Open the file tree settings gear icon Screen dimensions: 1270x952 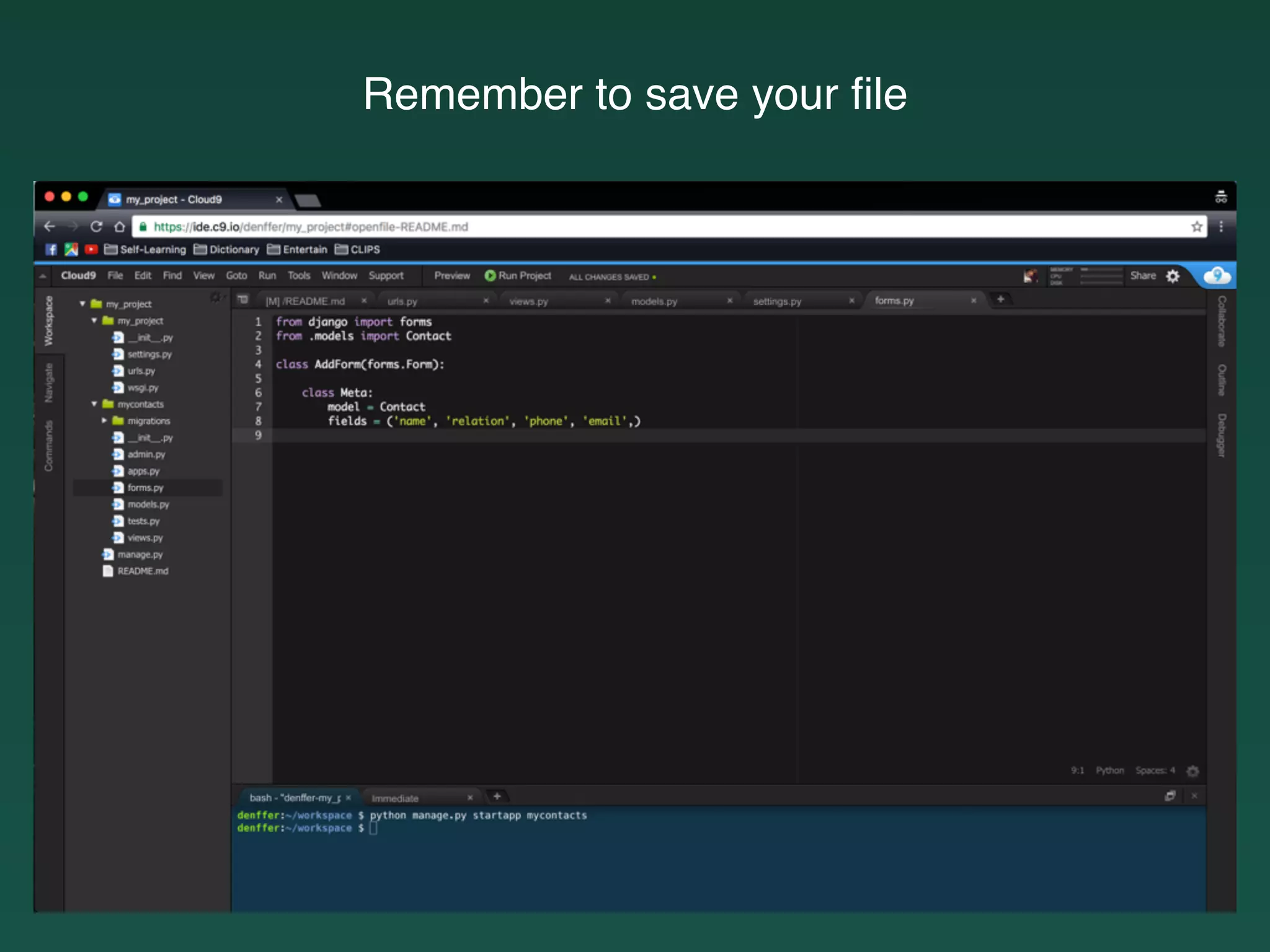click(x=215, y=297)
